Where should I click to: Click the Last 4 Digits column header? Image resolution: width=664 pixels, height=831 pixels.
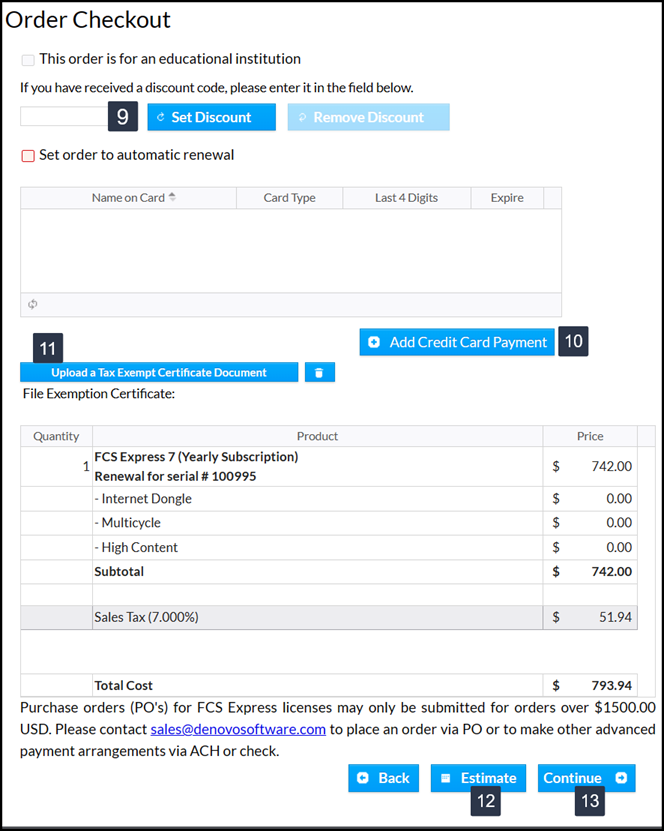[x=406, y=198]
